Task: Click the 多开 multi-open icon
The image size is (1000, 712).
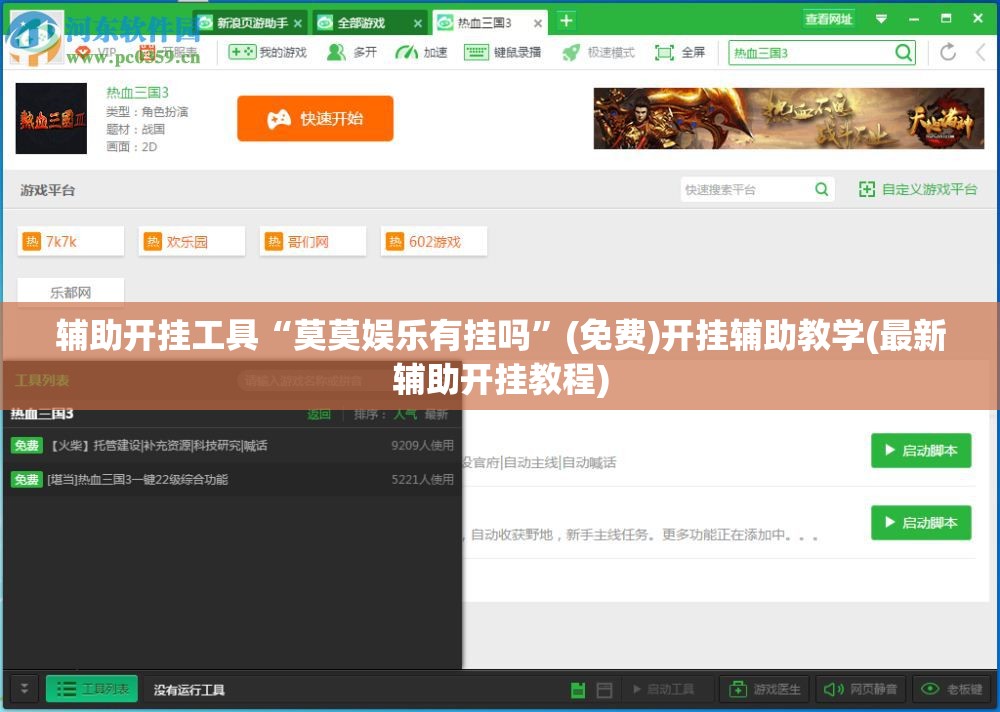Action: click(x=351, y=52)
